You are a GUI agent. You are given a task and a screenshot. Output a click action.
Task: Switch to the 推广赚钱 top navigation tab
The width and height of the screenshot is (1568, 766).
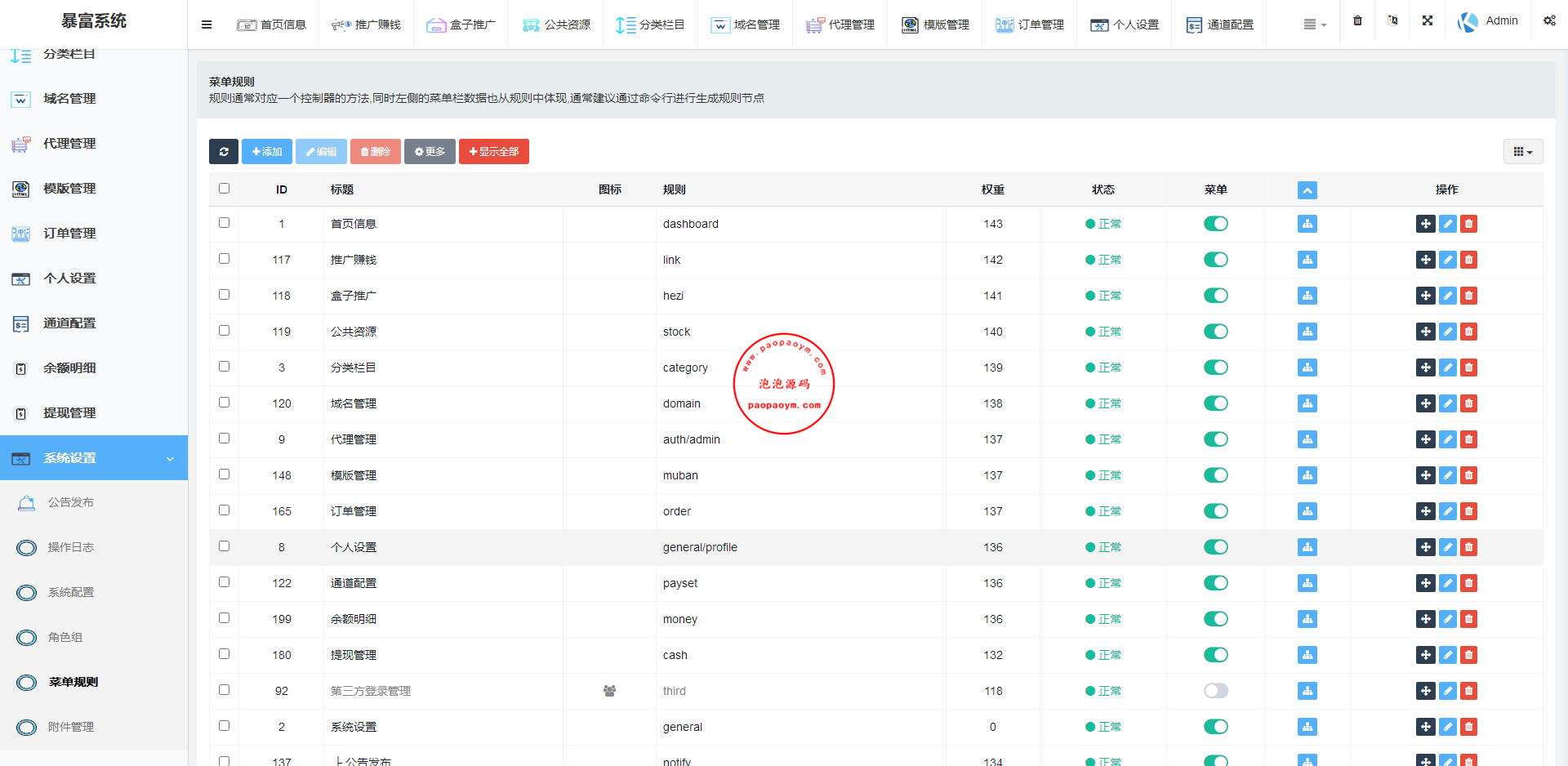point(366,24)
